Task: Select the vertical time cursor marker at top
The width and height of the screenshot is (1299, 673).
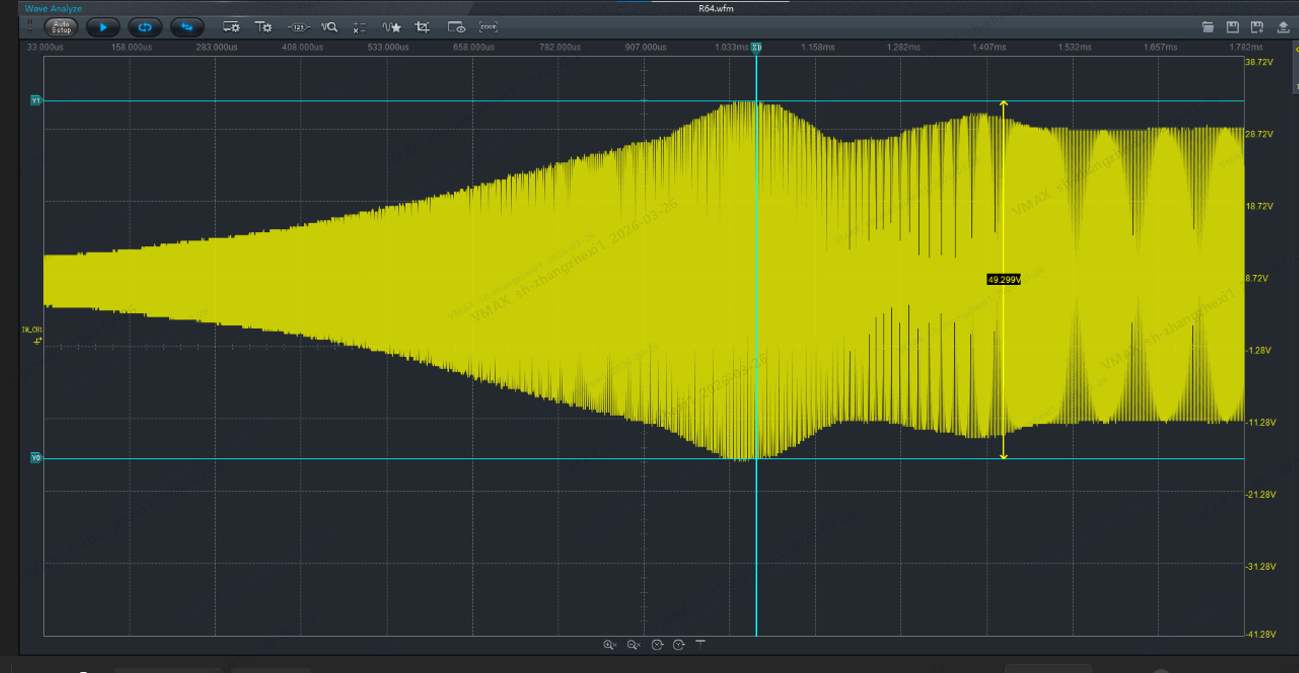Action: 756,47
